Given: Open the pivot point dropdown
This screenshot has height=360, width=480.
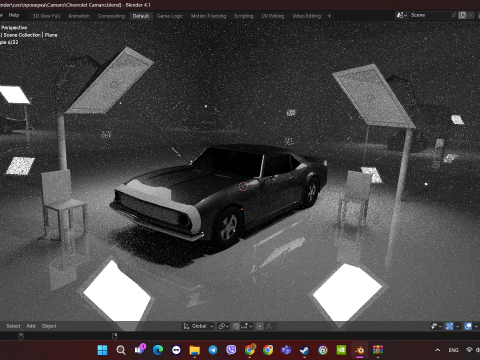Looking at the screenshot, I should [x=223, y=326].
